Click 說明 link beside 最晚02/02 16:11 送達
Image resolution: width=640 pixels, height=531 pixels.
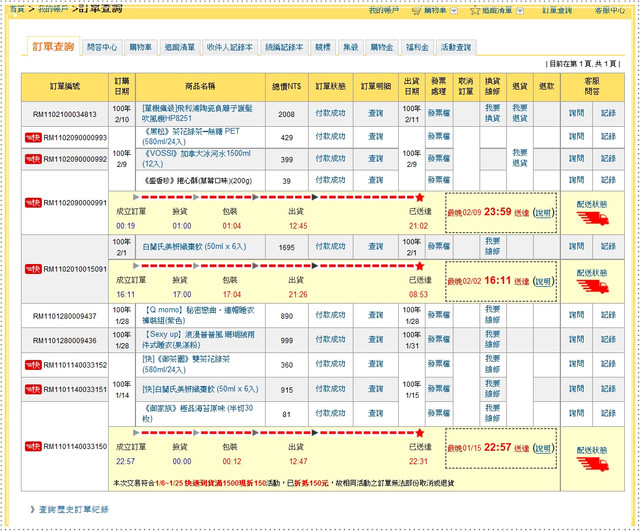point(543,281)
